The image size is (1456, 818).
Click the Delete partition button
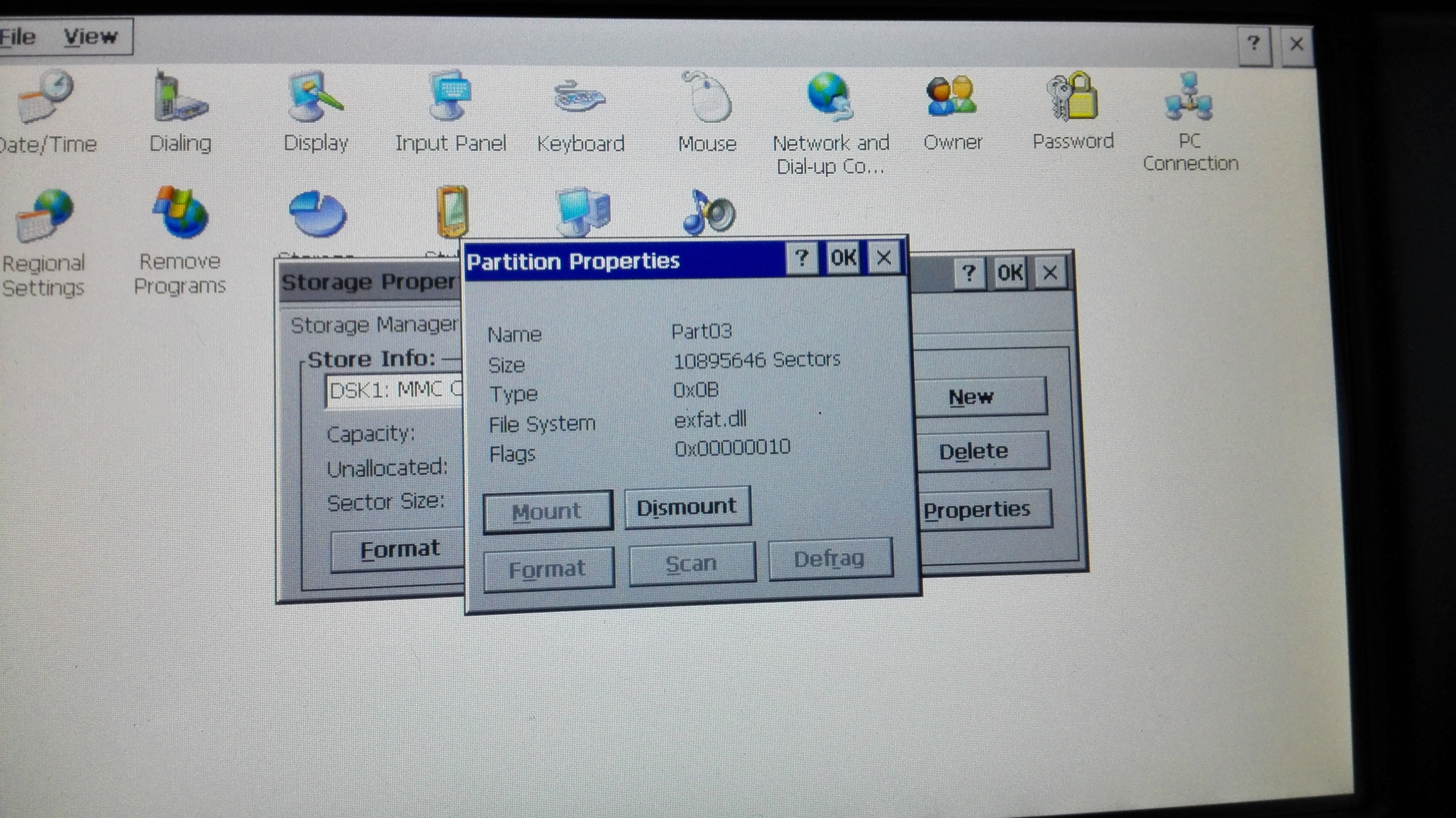pos(982,451)
